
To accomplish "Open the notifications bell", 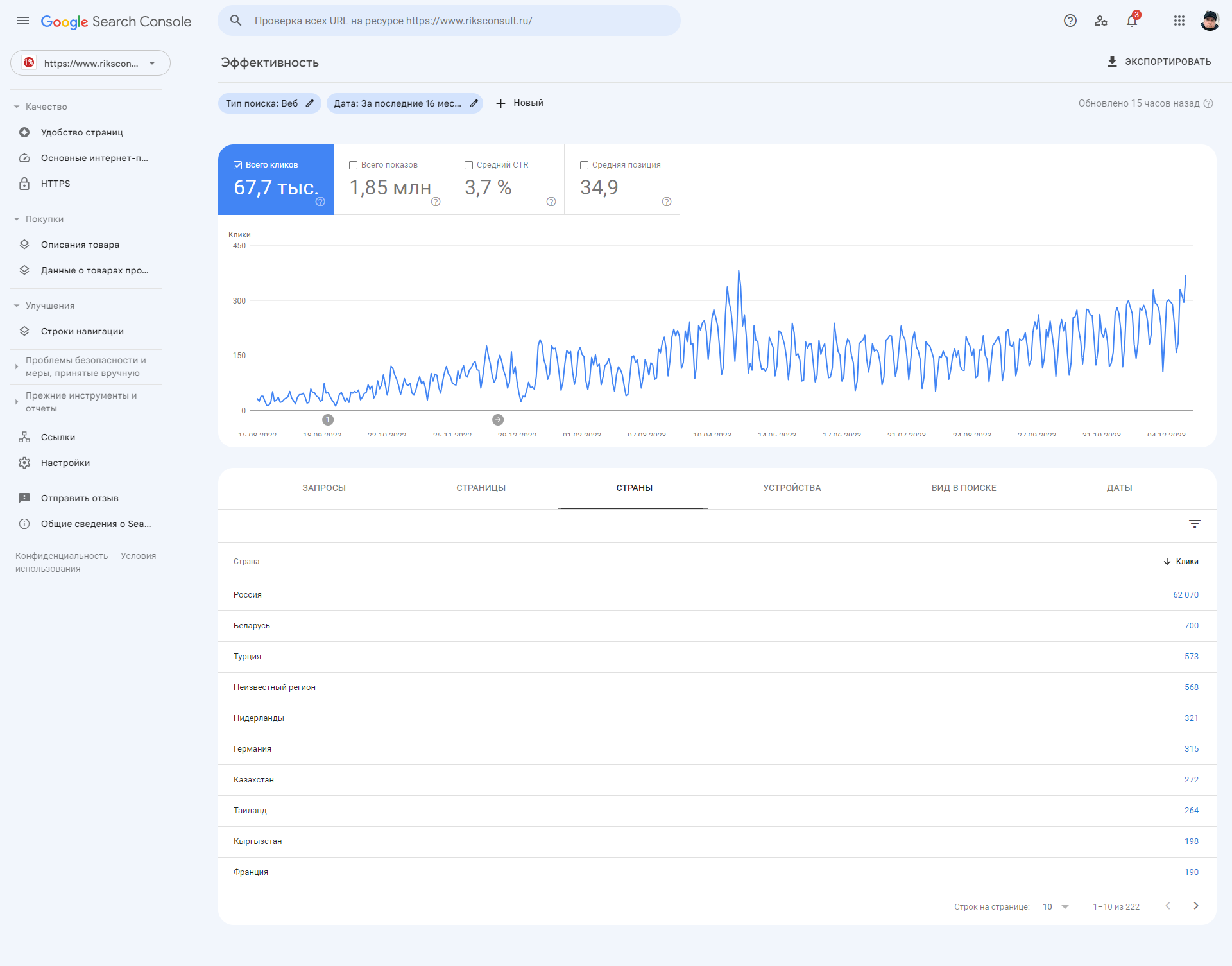I will tap(1132, 21).
